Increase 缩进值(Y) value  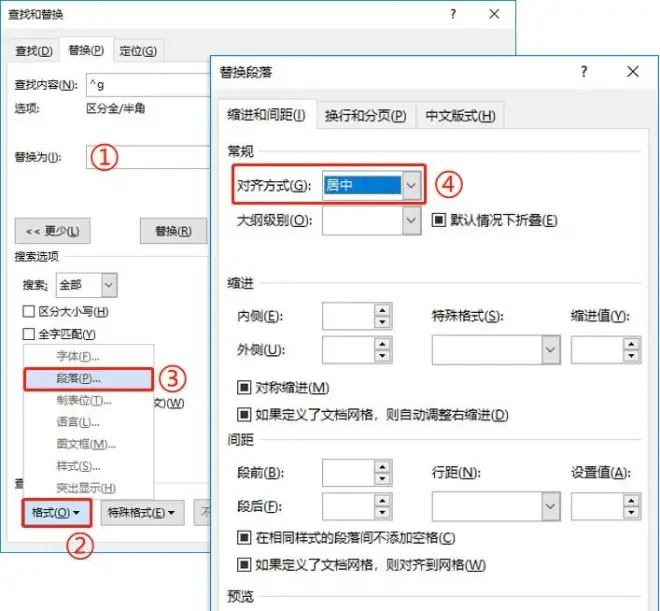pos(631,344)
